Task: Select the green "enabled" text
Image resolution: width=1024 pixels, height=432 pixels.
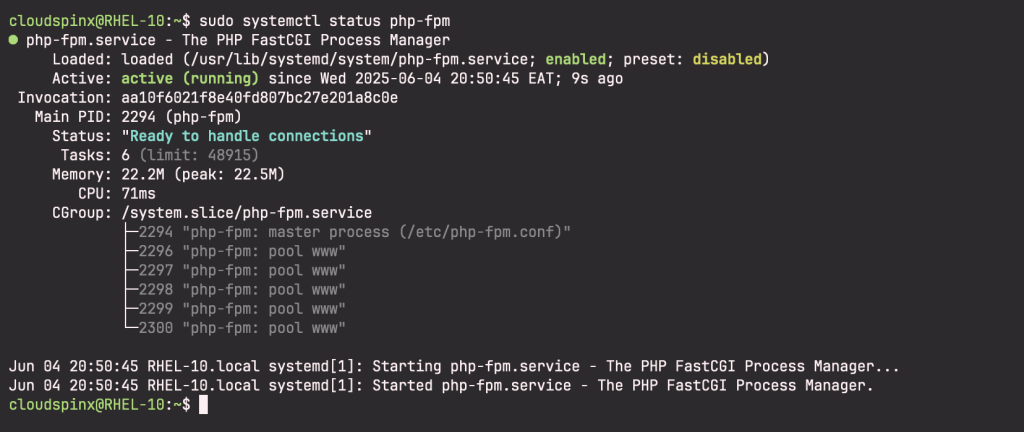Action: [576, 59]
